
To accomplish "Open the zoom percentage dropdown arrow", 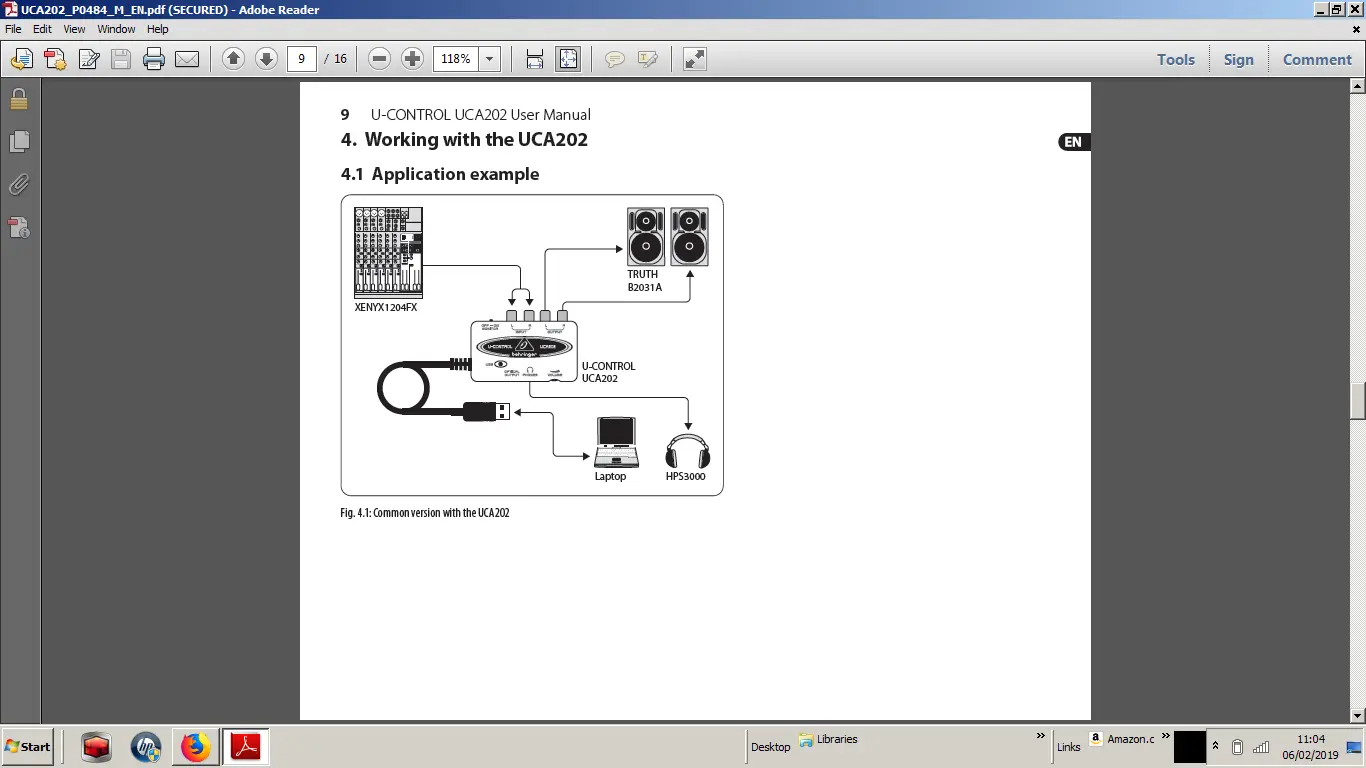I will [490, 59].
